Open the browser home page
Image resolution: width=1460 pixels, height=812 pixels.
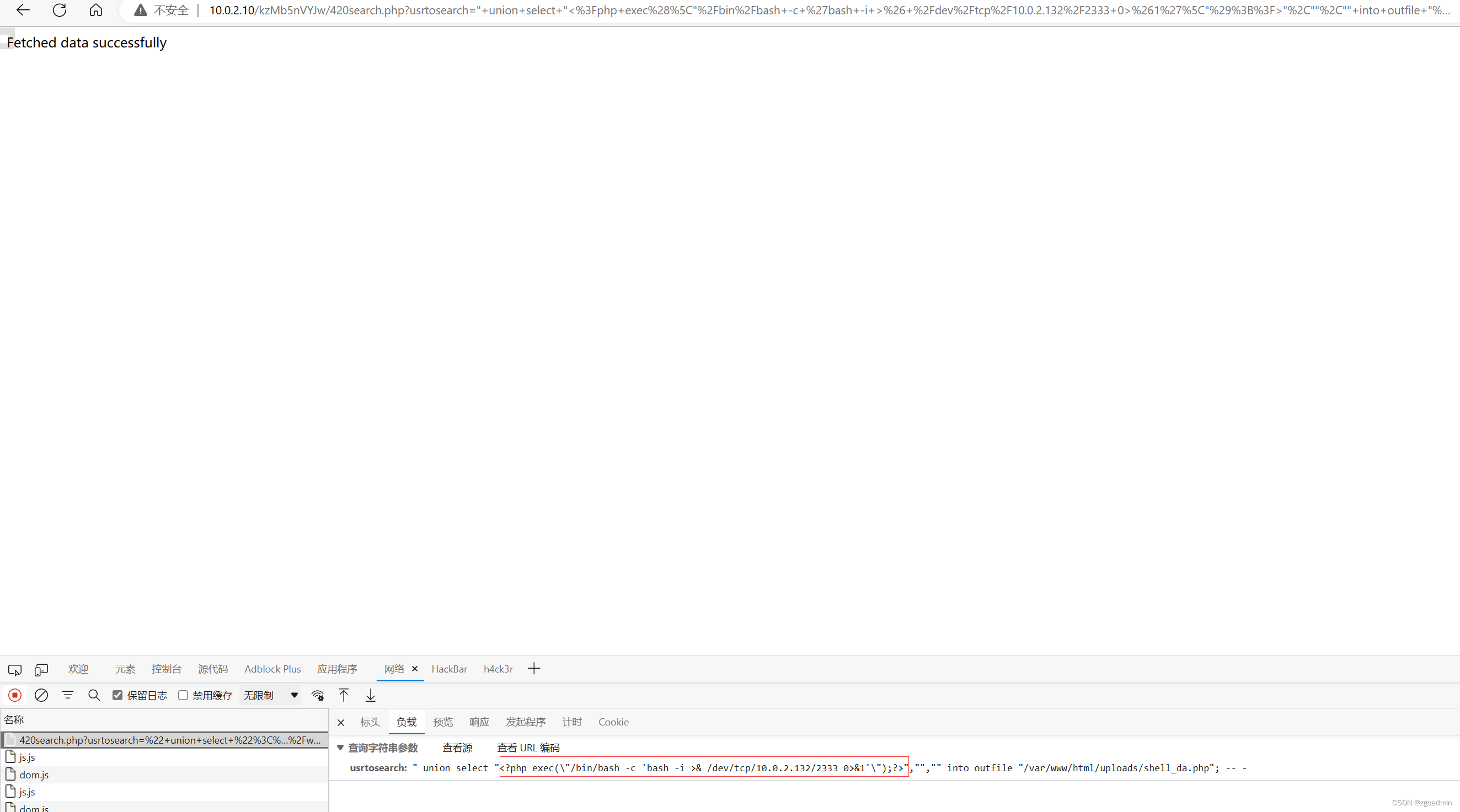(96, 10)
